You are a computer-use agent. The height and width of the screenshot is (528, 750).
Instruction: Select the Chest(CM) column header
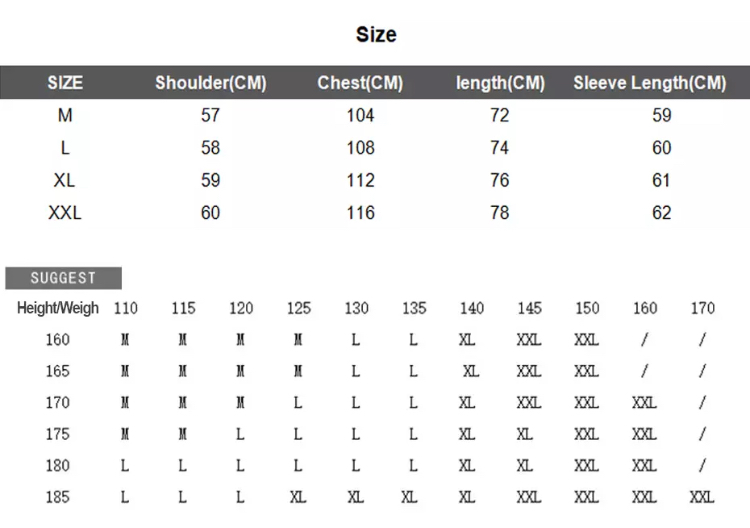click(360, 83)
